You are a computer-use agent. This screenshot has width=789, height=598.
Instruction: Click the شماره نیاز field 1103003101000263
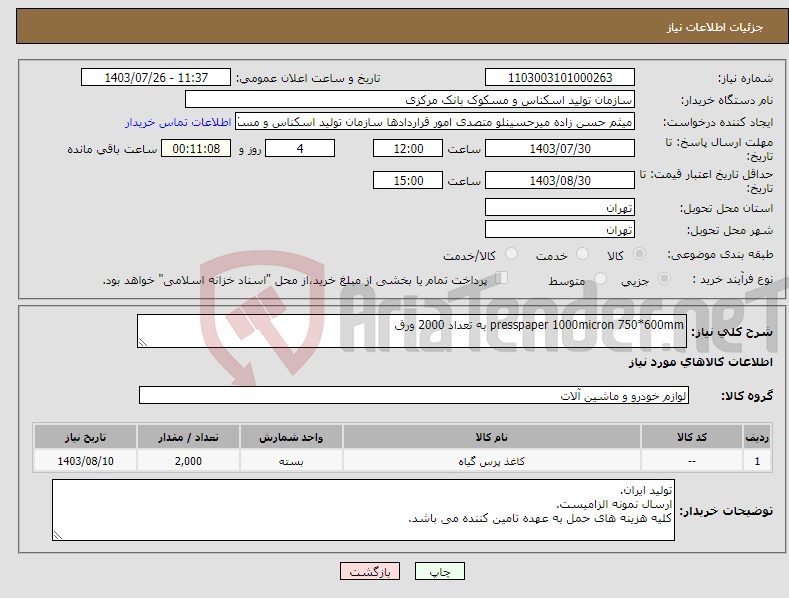click(560, 78)
